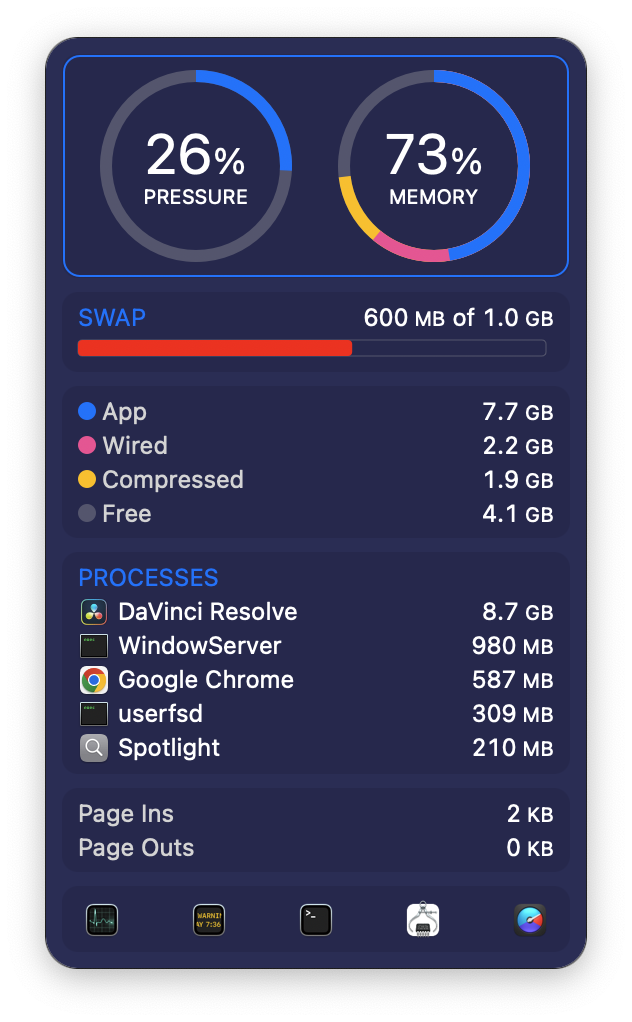Click the pink Wired memory dot
This screenshot has height=1022, width=632.
(87, 445)
